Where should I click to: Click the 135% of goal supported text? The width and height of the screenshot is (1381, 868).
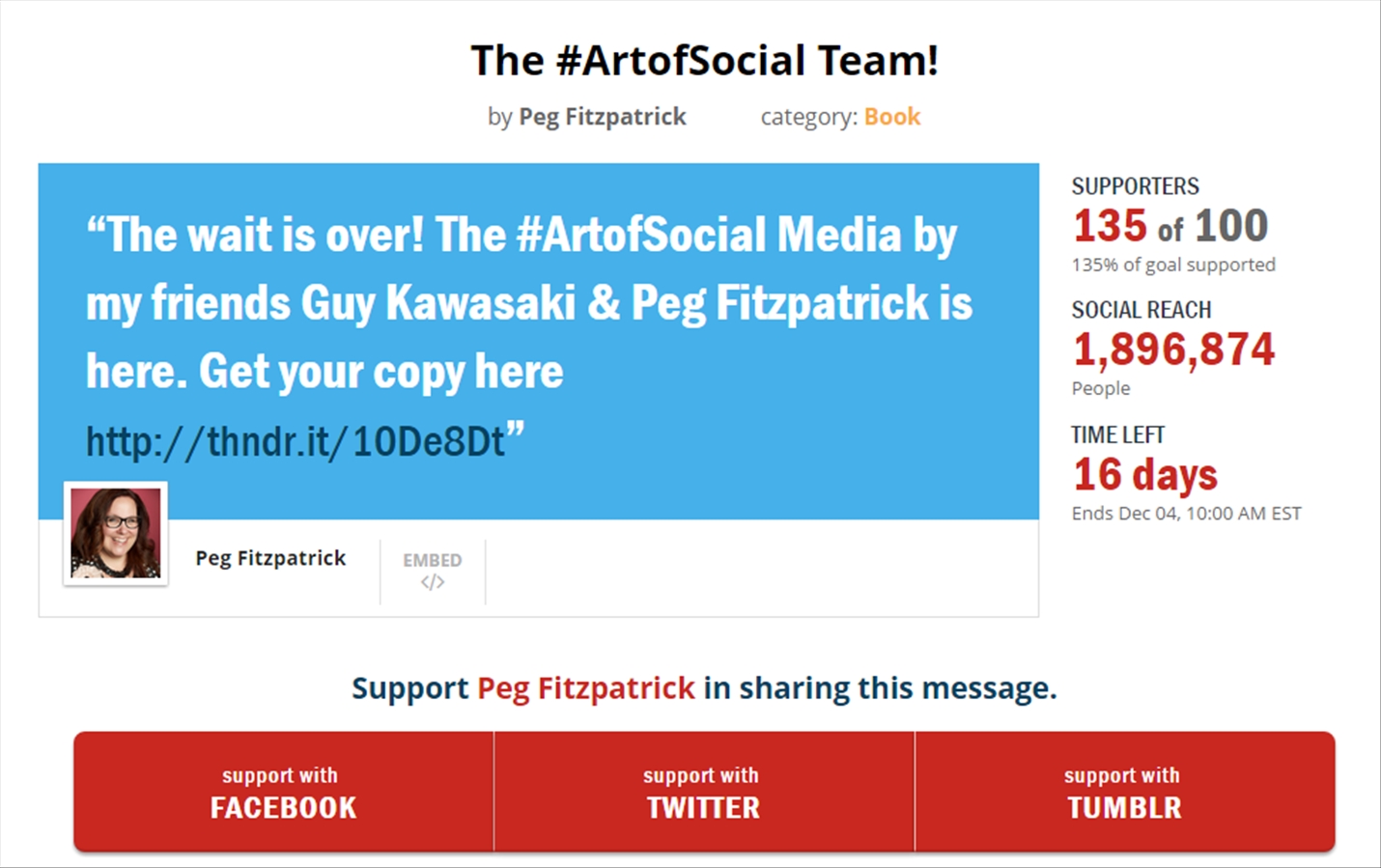1173,265
